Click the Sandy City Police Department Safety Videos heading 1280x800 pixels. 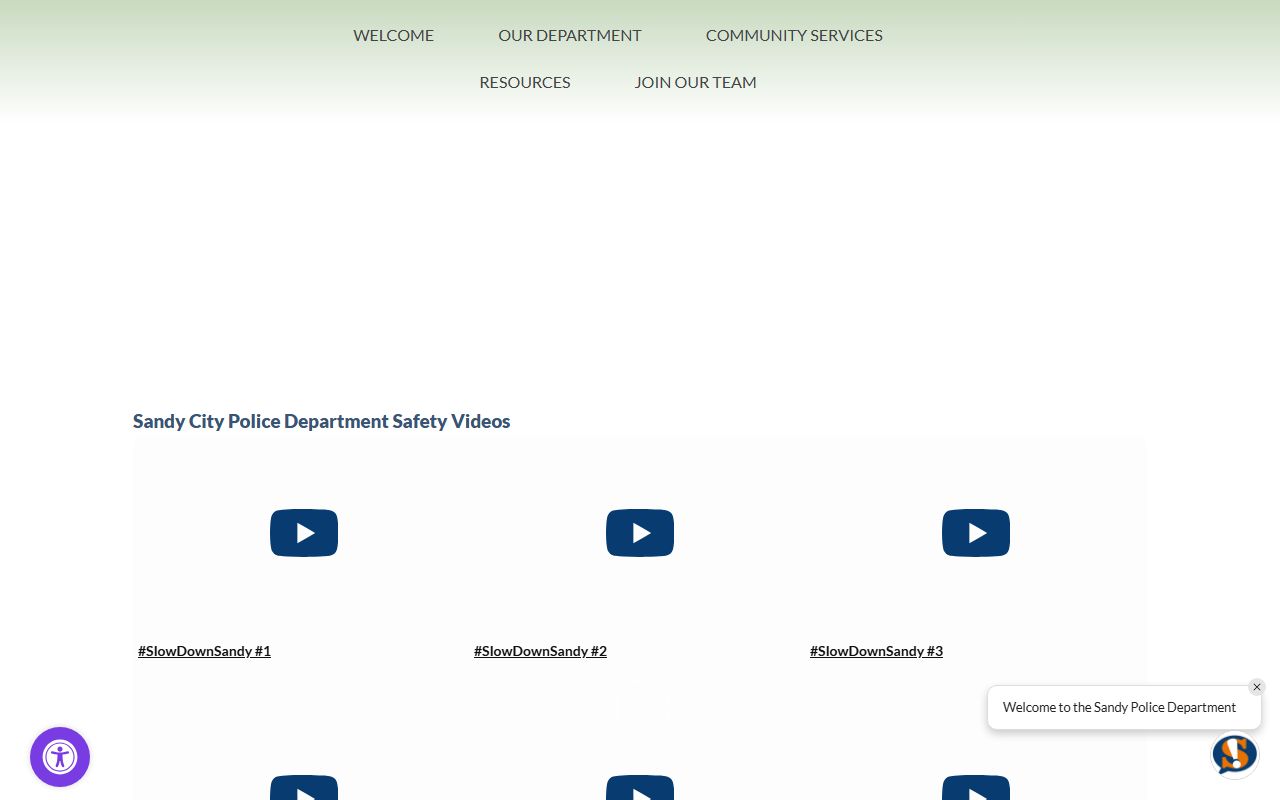click(321, 421)
